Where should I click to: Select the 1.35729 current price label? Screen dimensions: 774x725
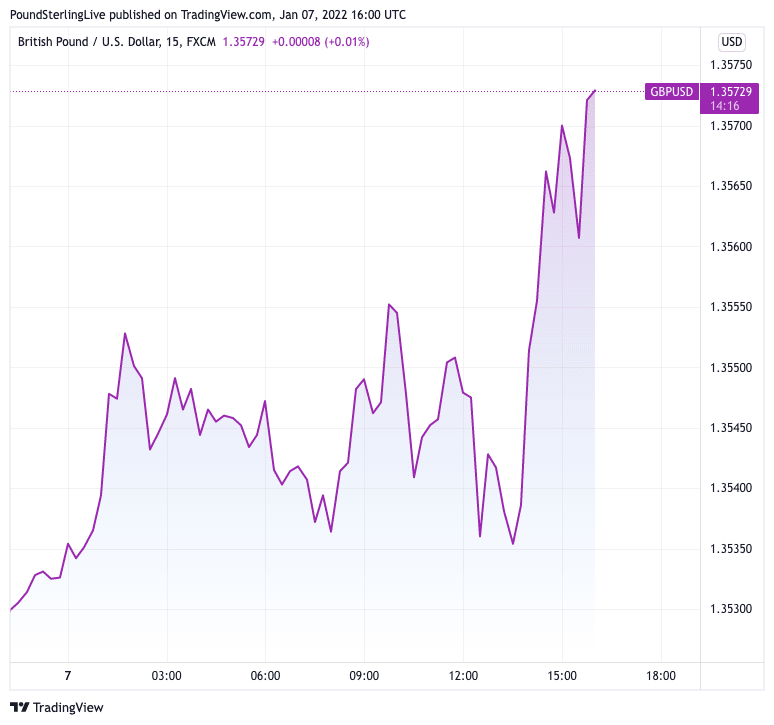[x=730, y=91]
